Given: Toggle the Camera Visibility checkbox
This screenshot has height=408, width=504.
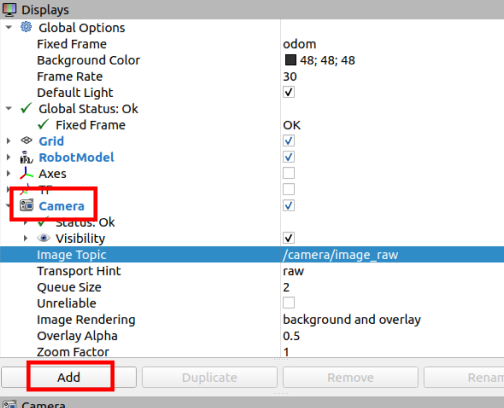Looking at the screenshot, I should 289,238.
